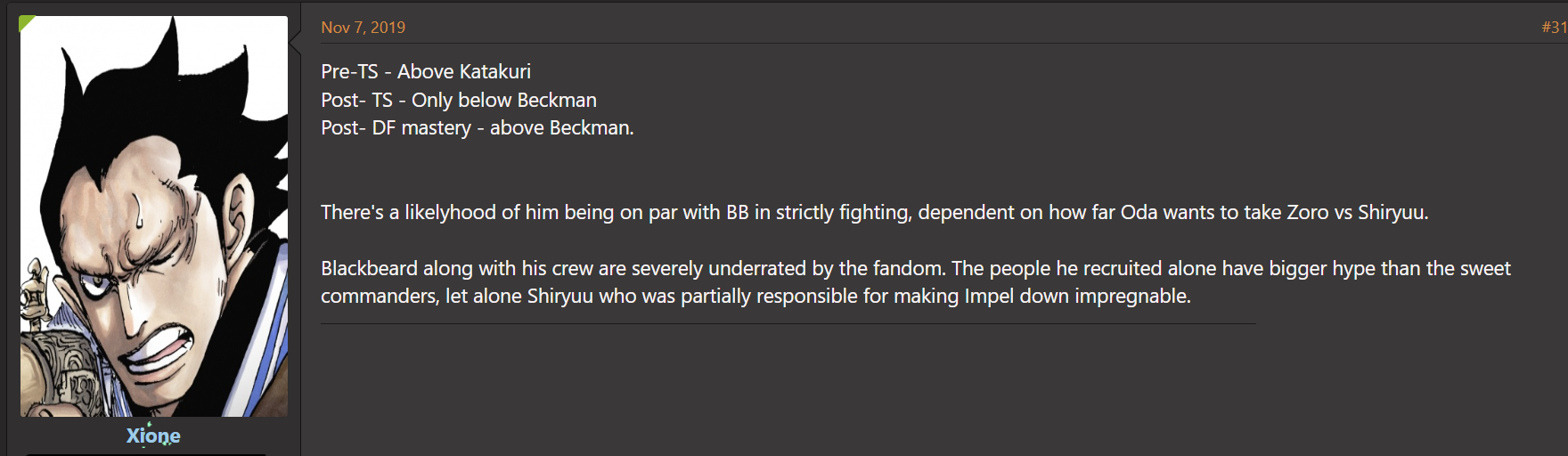
Task: Click the word "Oda" in the post
Action: pyautogui.click(x=1139, y=212)
